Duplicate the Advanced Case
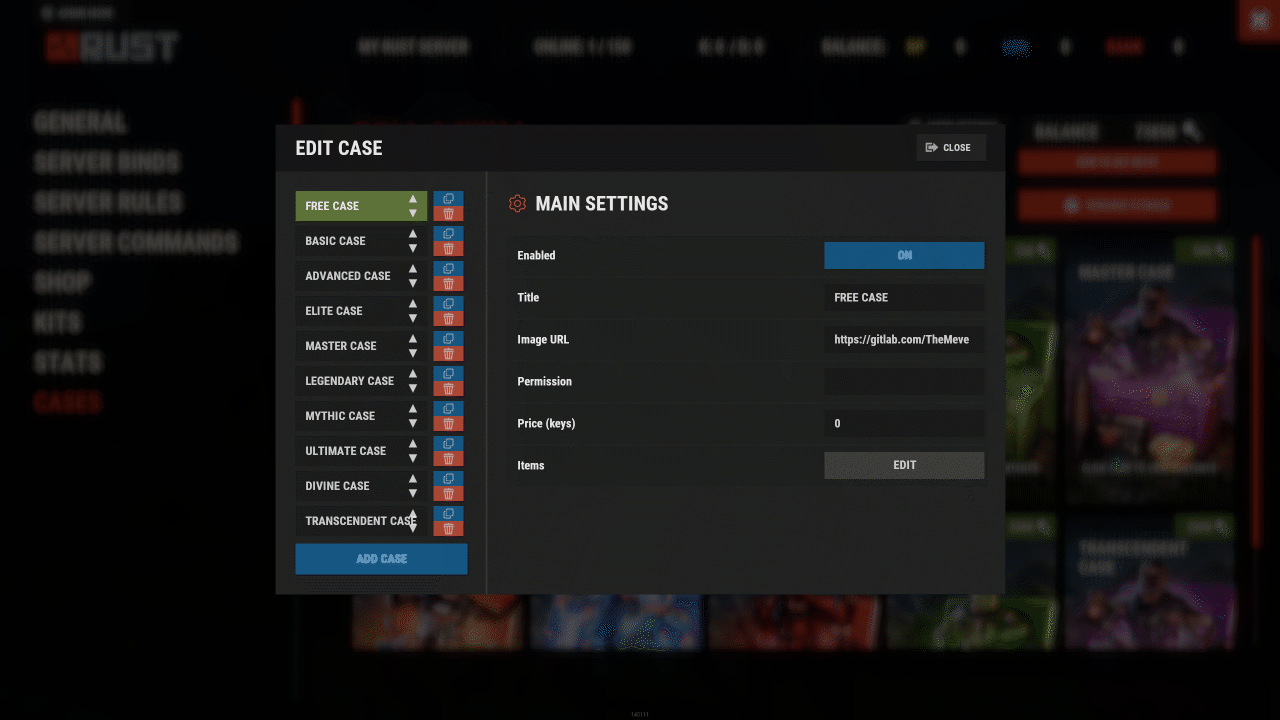Screen dimensions: 1280x720 [448, 269]
